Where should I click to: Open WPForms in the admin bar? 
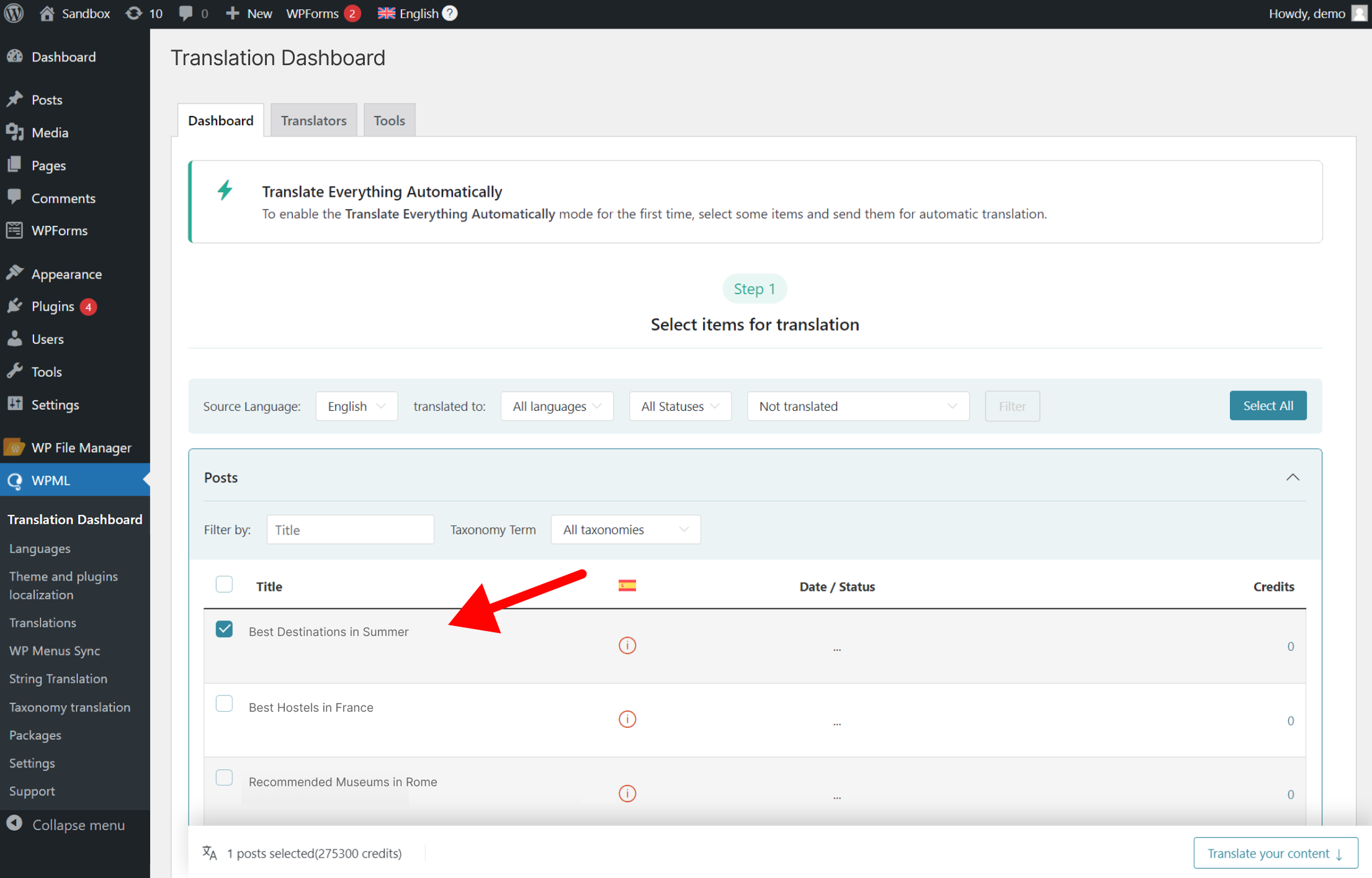323,13
